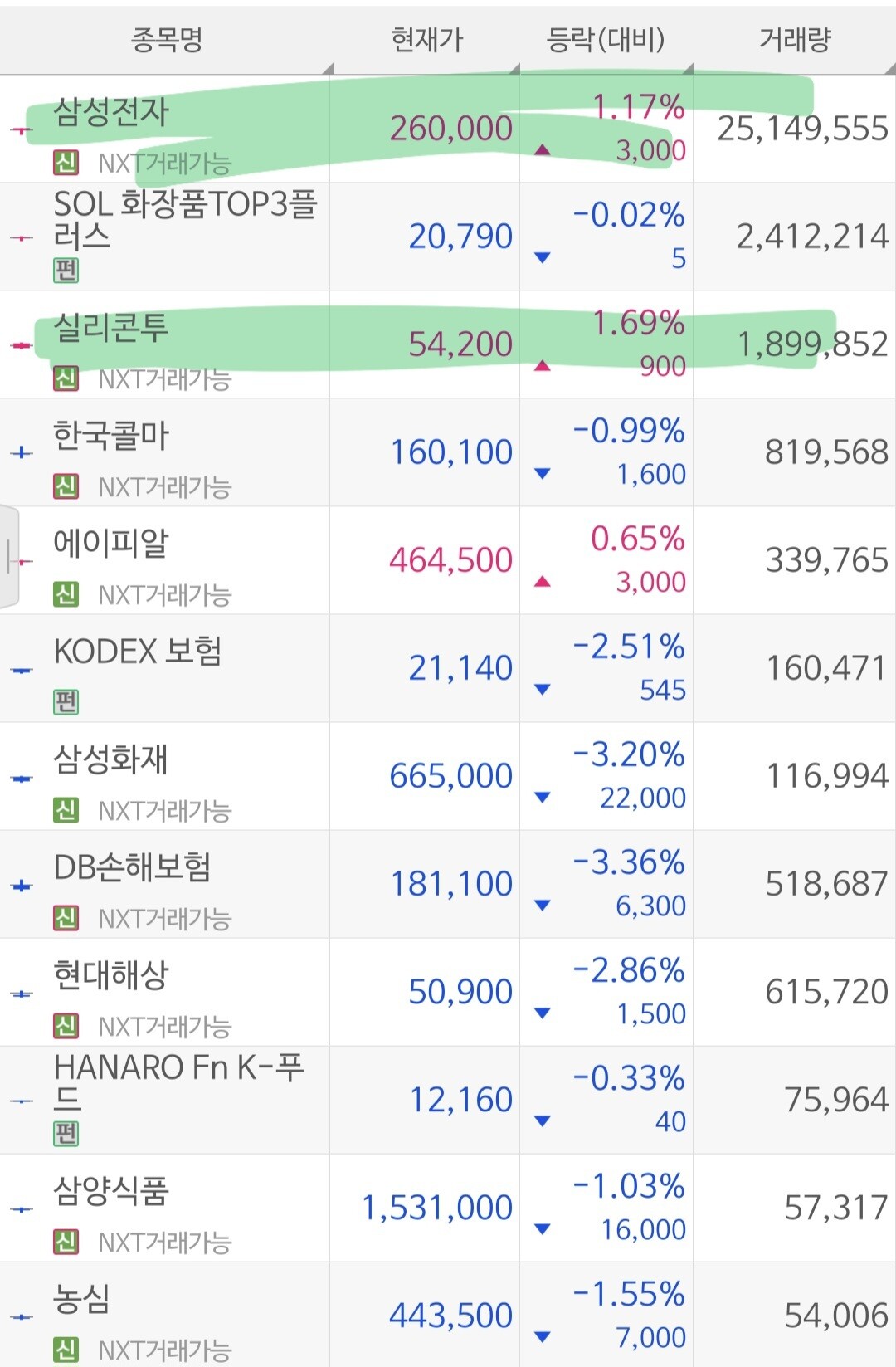Click the 신 badge under 삼성전자
The image size is (896, 1367).
pos(66,163)
